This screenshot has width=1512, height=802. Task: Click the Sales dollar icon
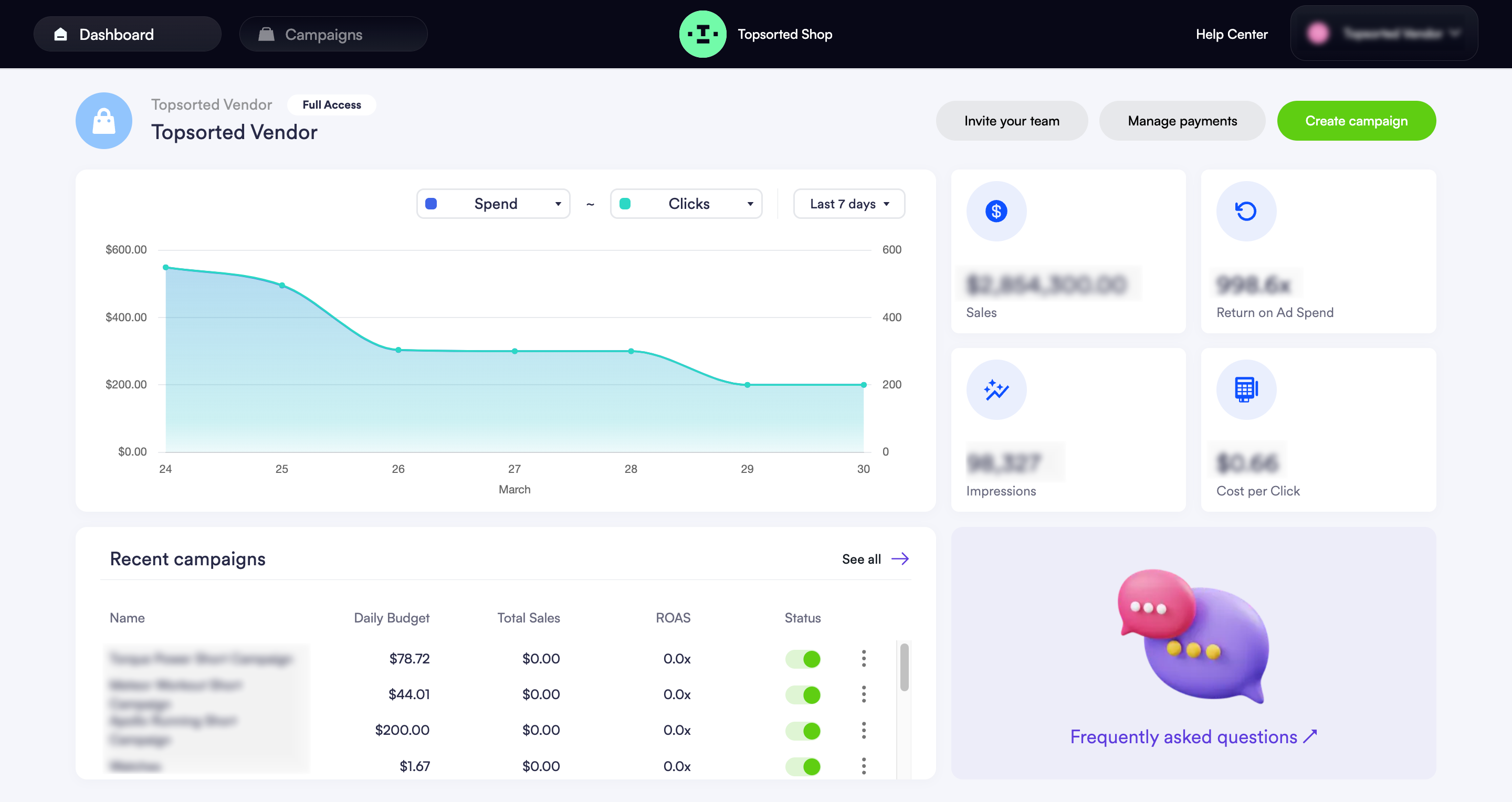[996, 211]
